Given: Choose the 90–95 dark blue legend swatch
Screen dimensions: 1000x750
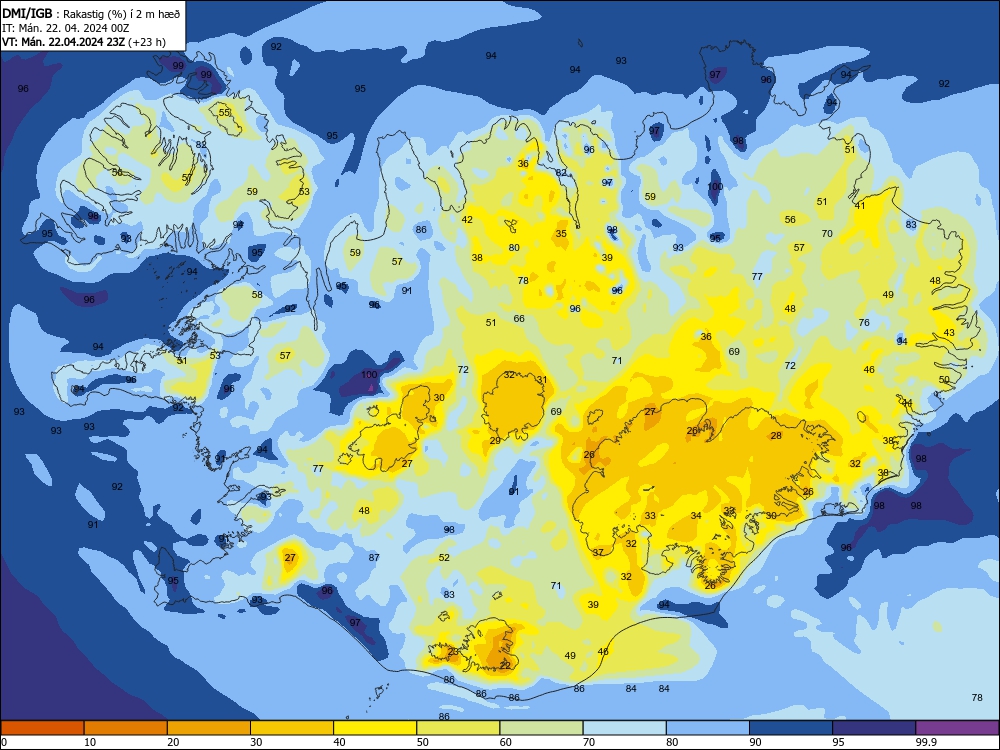Looking at the screenshot, I should 791,728.
